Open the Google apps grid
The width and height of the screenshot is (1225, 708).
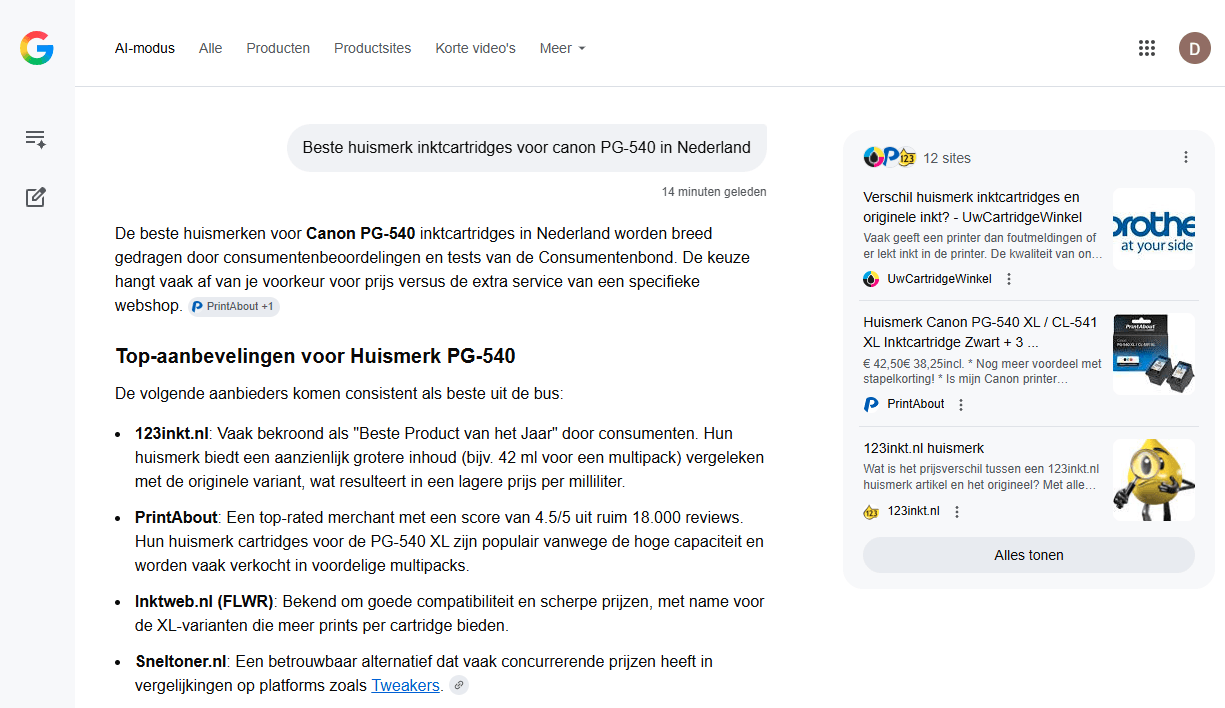[x=1147, y=48]
